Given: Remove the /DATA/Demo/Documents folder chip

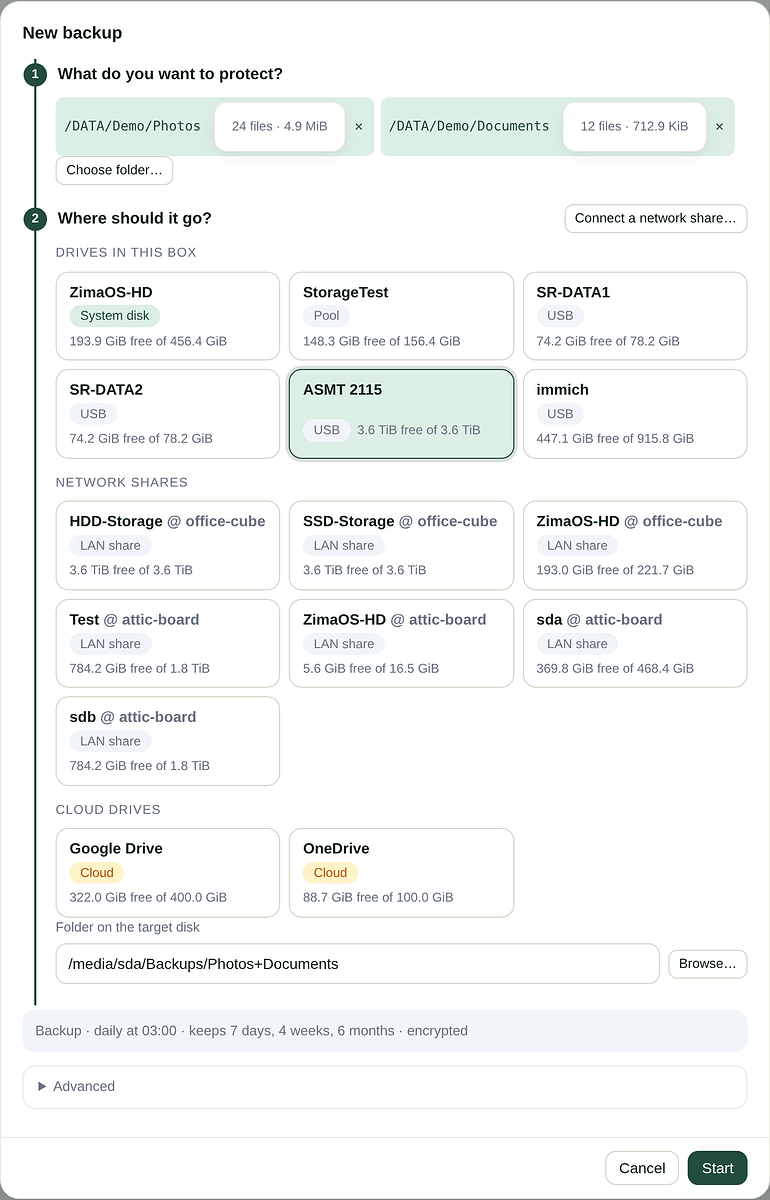Looking at the screenshot, I should pos(719,127).
